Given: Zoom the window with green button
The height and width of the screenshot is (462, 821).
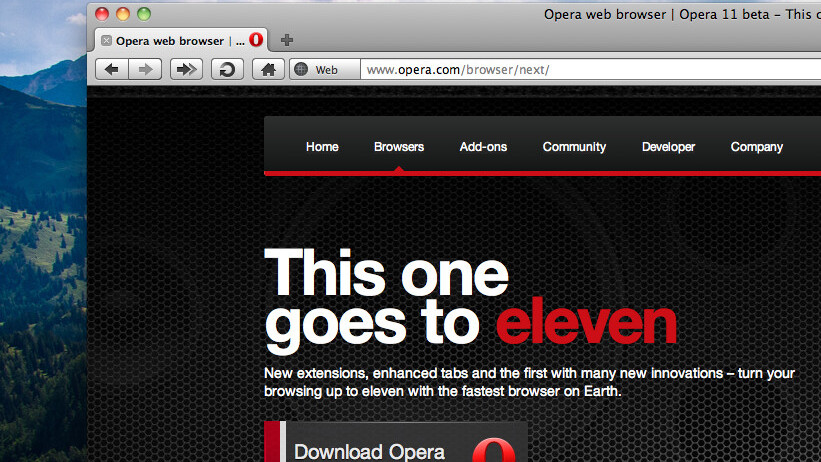Looking at the screenshot, I should pyautogui.click(x=143, y=14).
